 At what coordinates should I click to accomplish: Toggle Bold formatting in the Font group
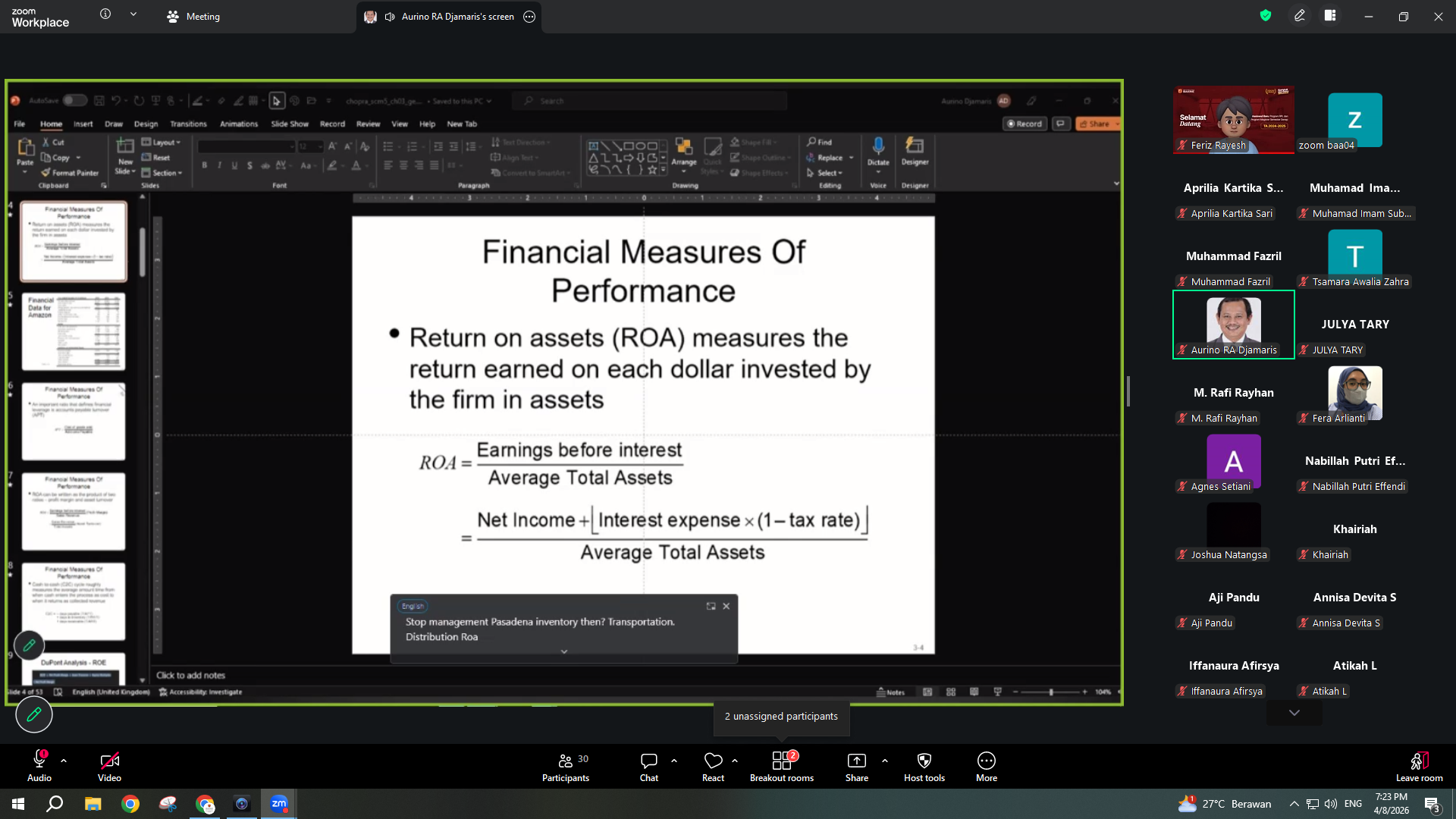coord(205,165)
